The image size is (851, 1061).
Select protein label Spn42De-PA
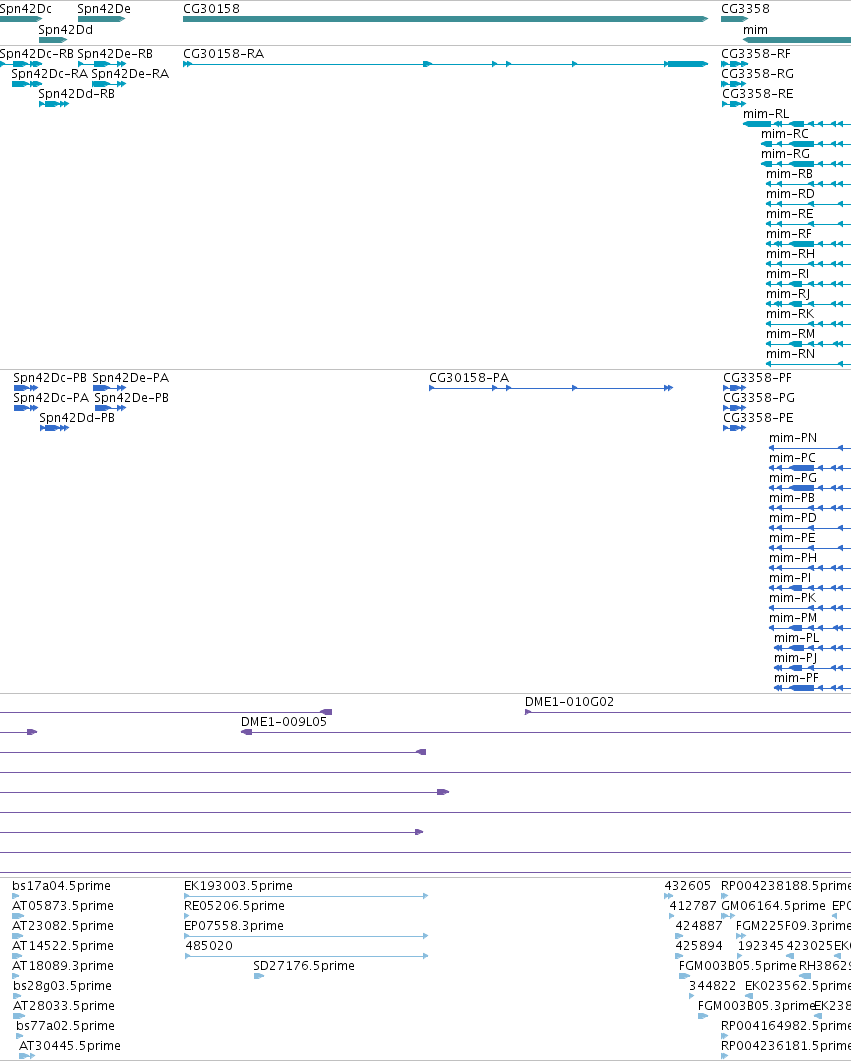(131, 378)
